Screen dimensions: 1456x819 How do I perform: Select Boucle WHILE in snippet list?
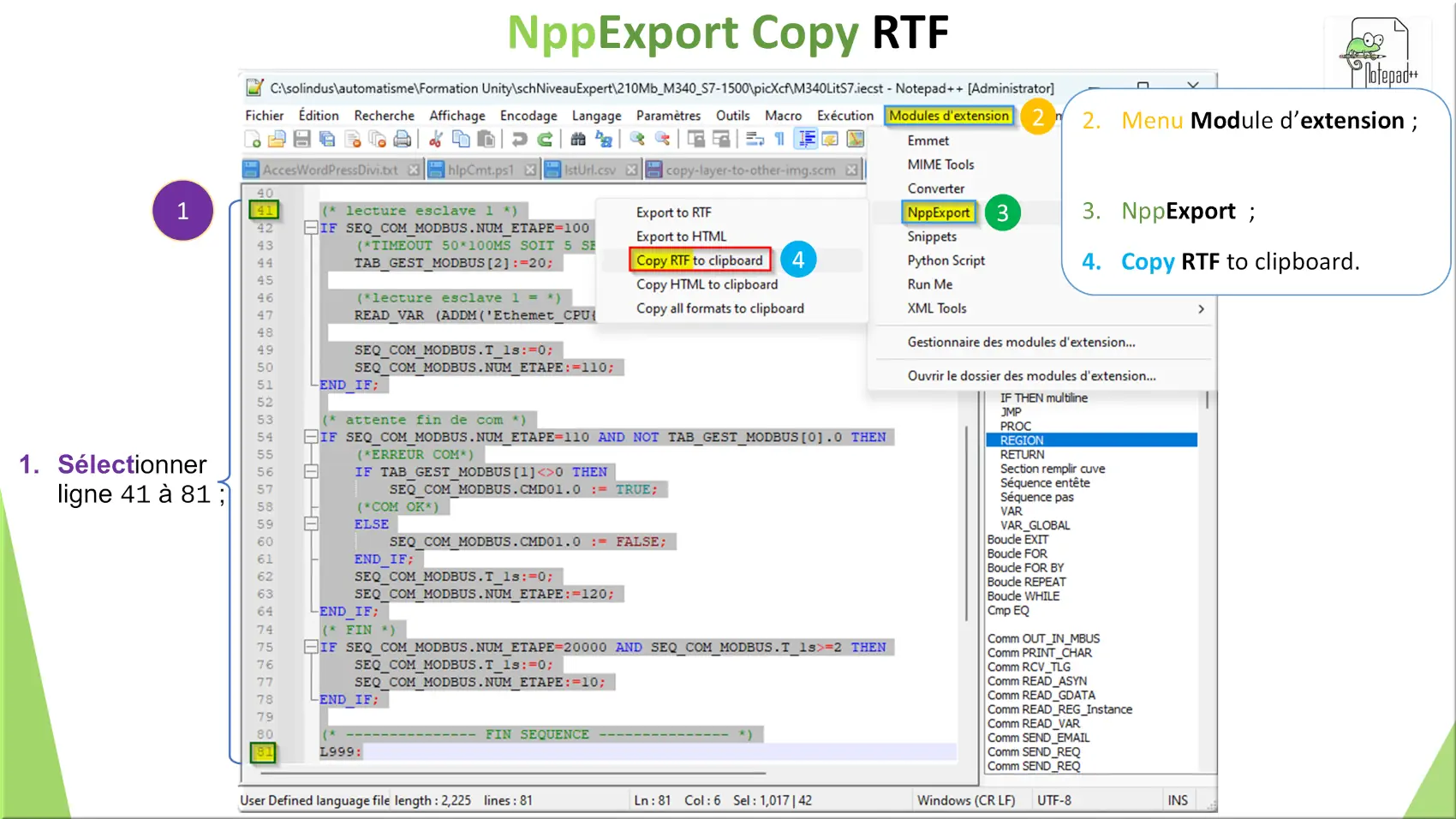pos(1023,596)
